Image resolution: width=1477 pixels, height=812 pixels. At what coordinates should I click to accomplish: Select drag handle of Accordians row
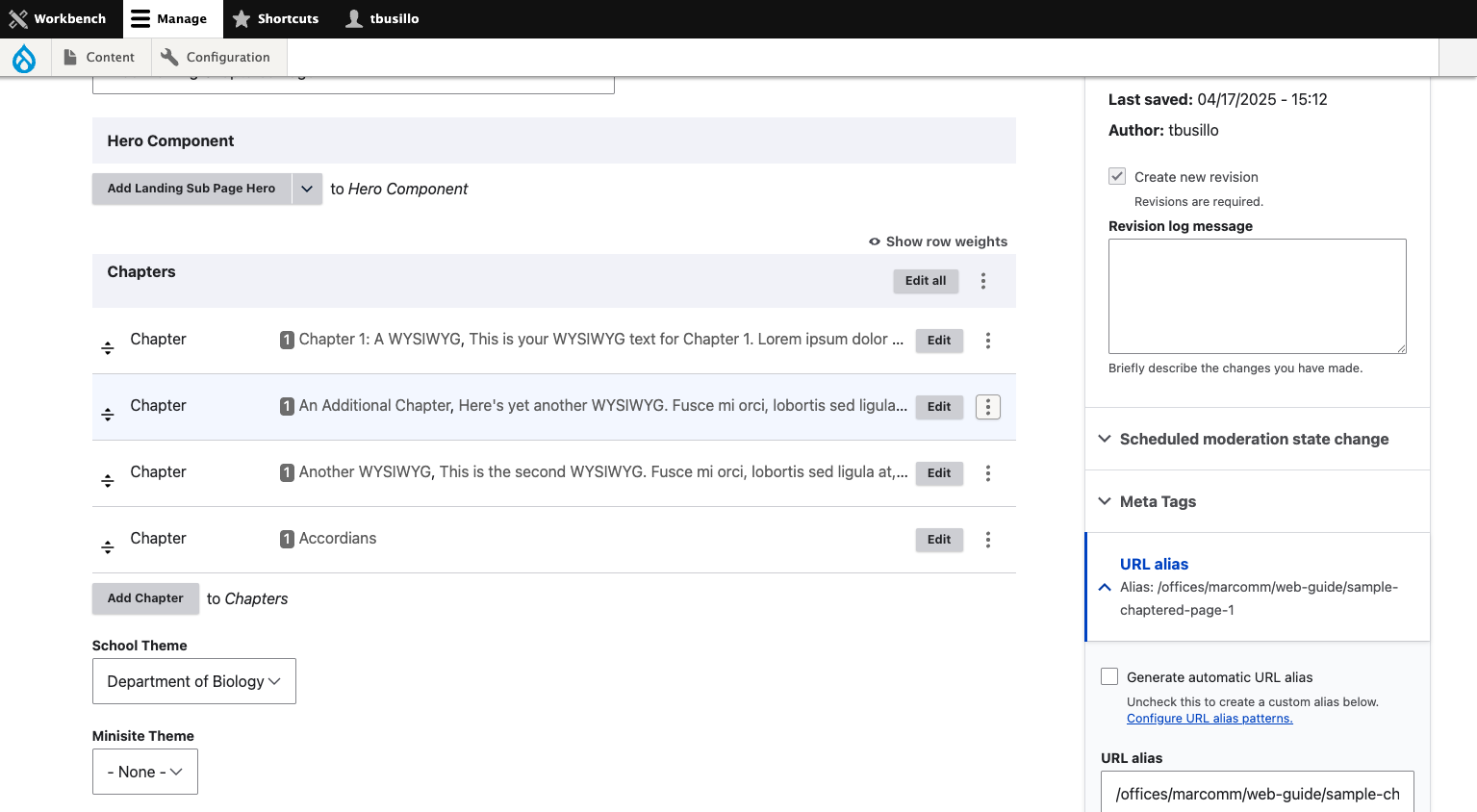(x=108, y=547)
